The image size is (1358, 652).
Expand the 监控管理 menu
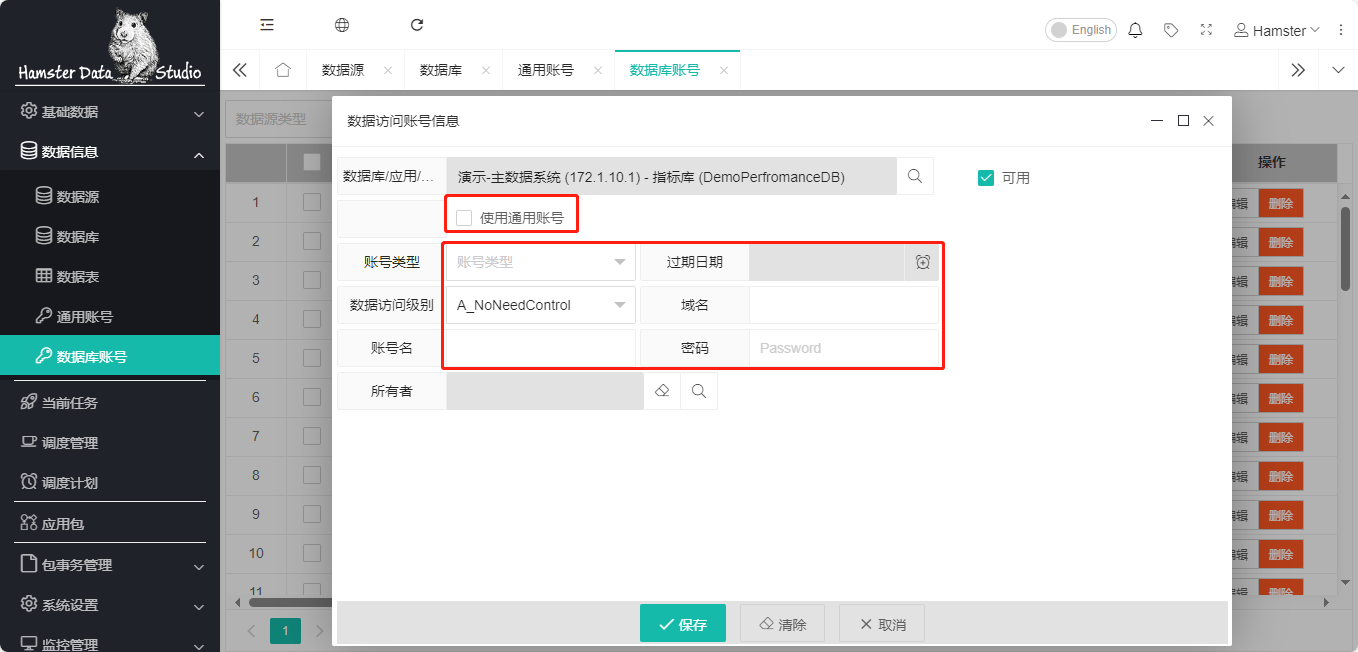click(x=110, y=643)
